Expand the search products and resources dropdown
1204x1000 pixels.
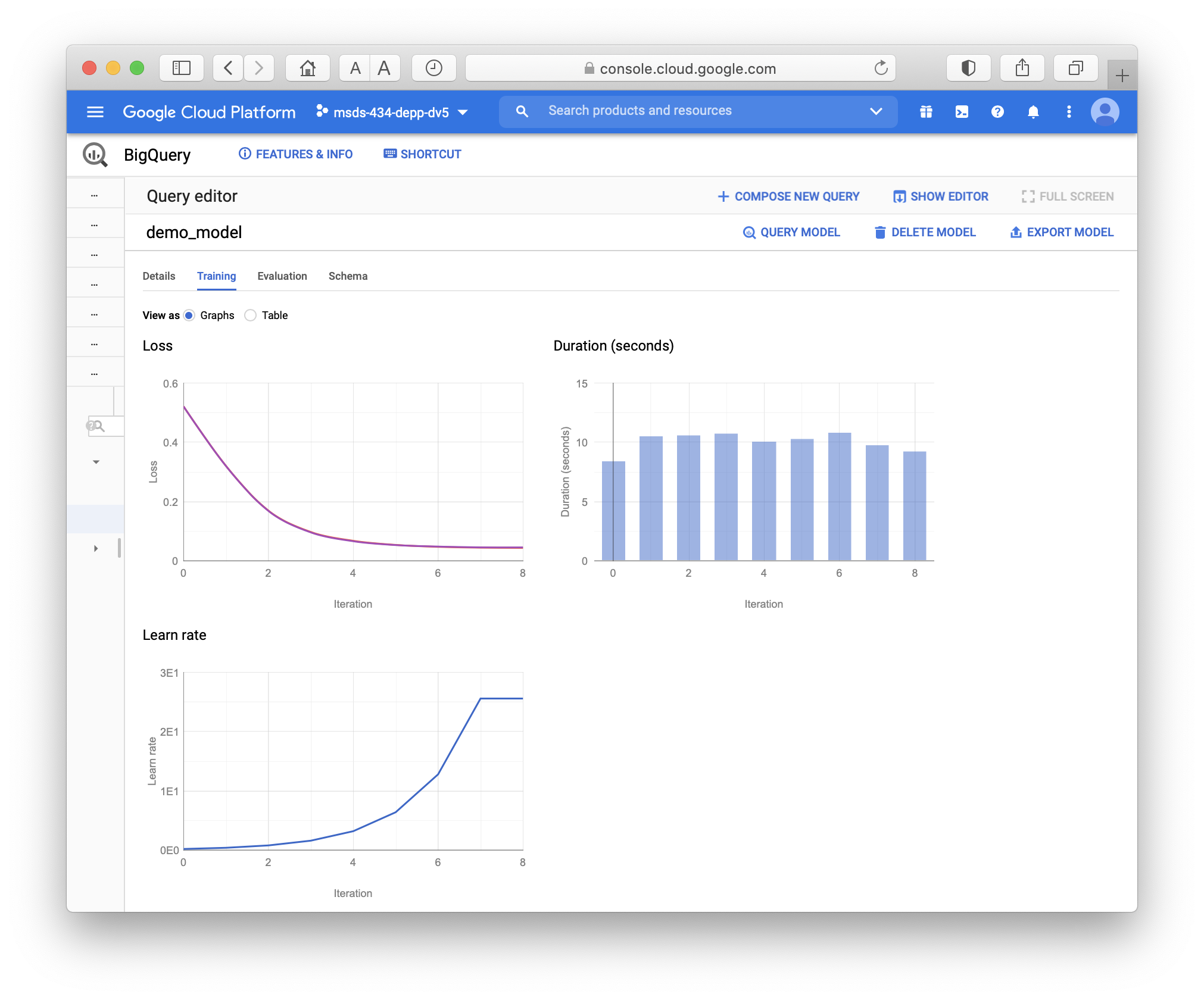(876, 111)
